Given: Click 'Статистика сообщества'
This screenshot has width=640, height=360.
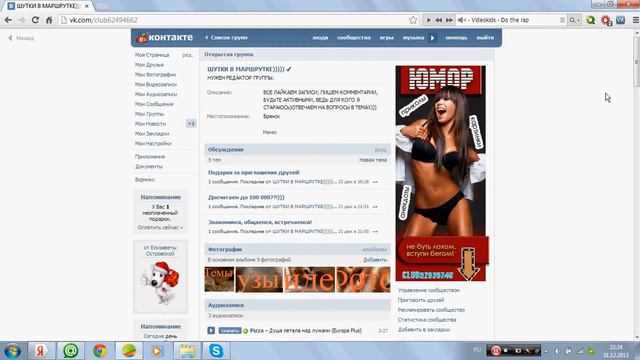Looking at the screenshot, I should click(427, 320).
